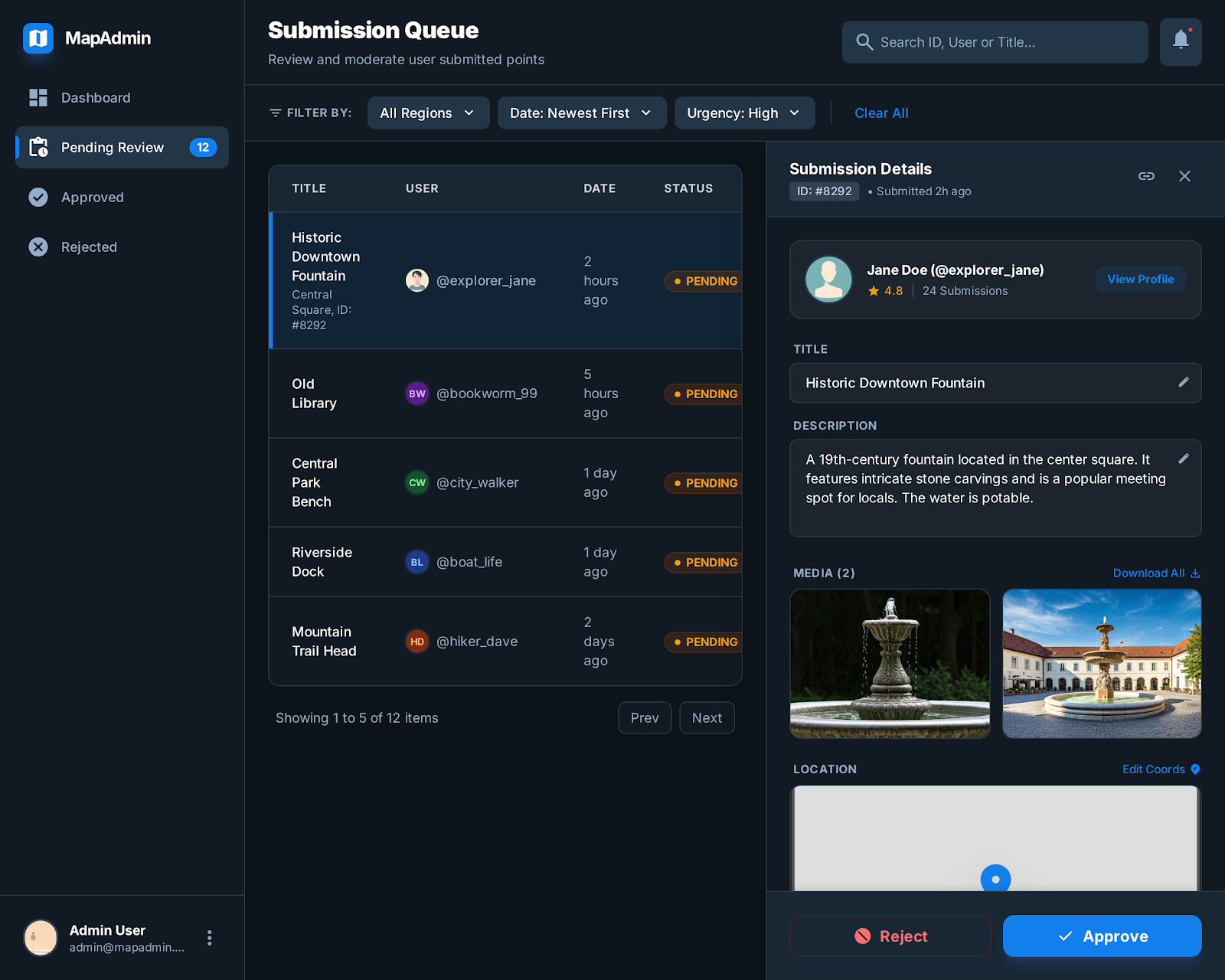Click the magnifier icon in the search bar
1225x980 pixels.
(x=864, y=42)
